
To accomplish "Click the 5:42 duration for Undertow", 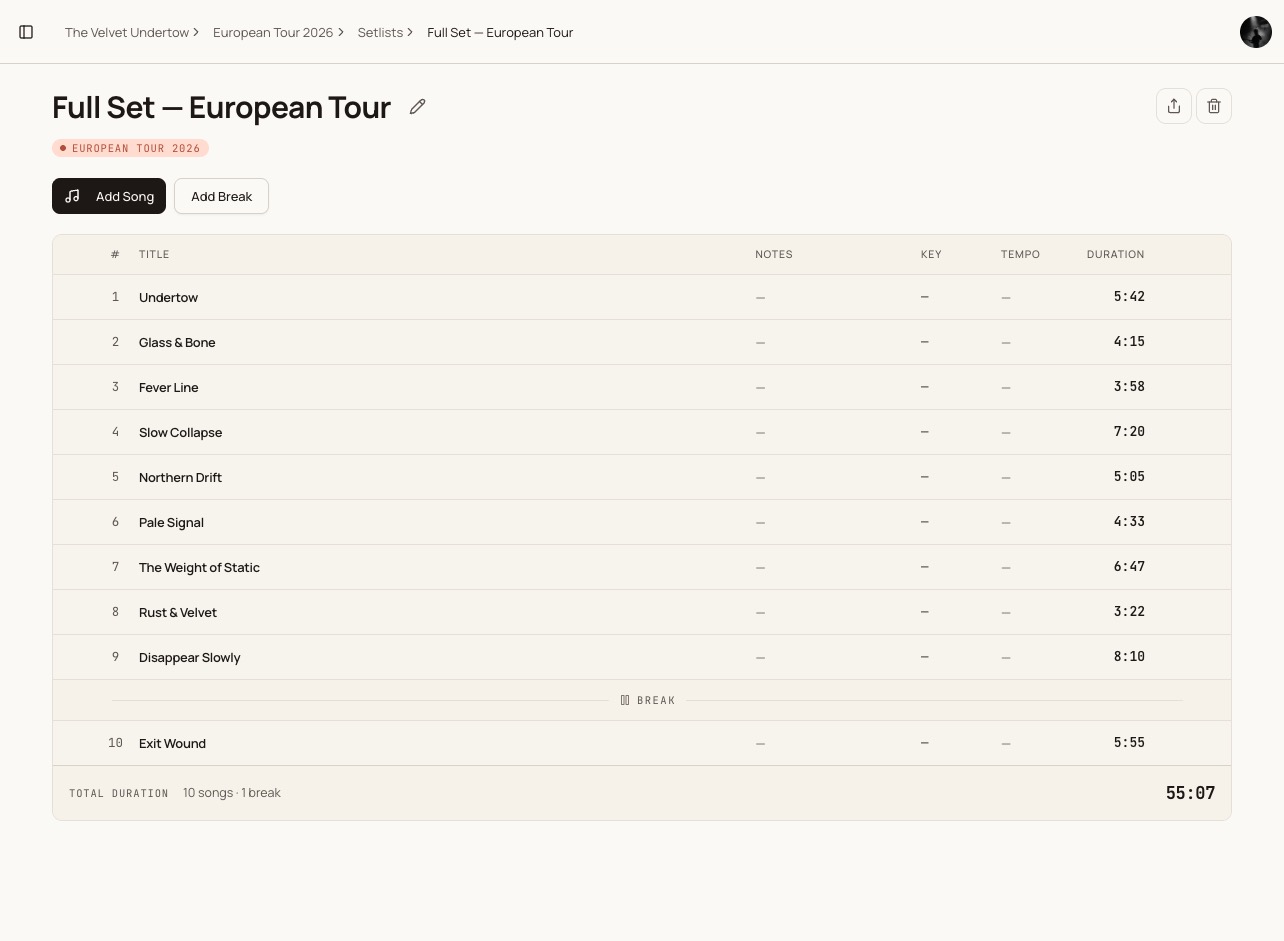I will 1129,297.
